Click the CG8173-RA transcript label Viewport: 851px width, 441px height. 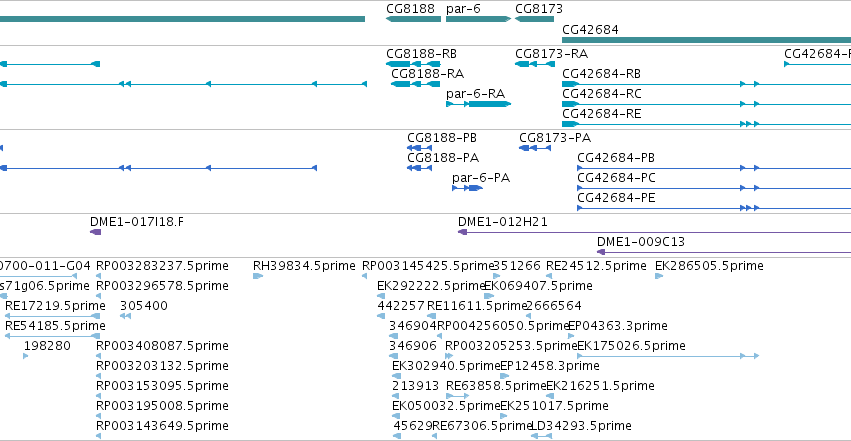tap(551, 54)
